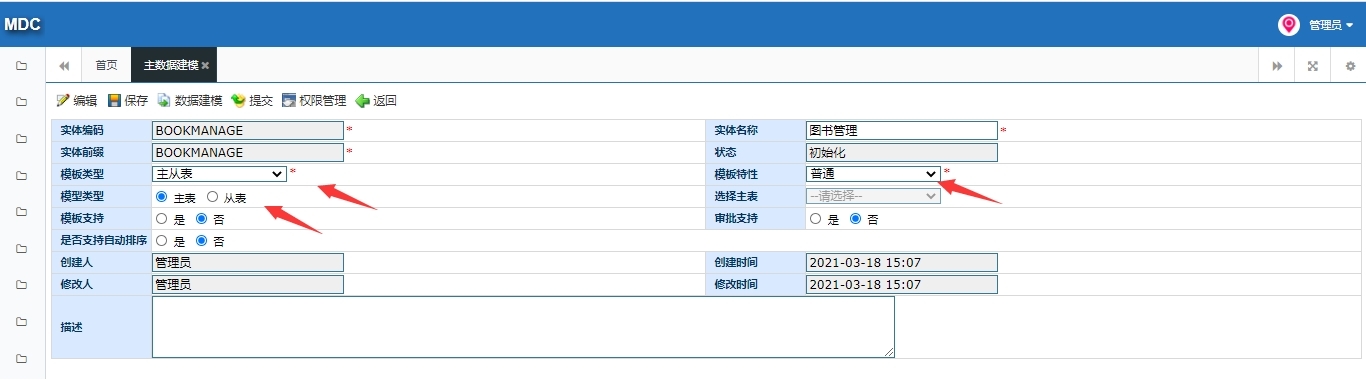Close the 主数据建模 tab with its x
This screenshot has width=1366, height=381.
coord(205,66)
